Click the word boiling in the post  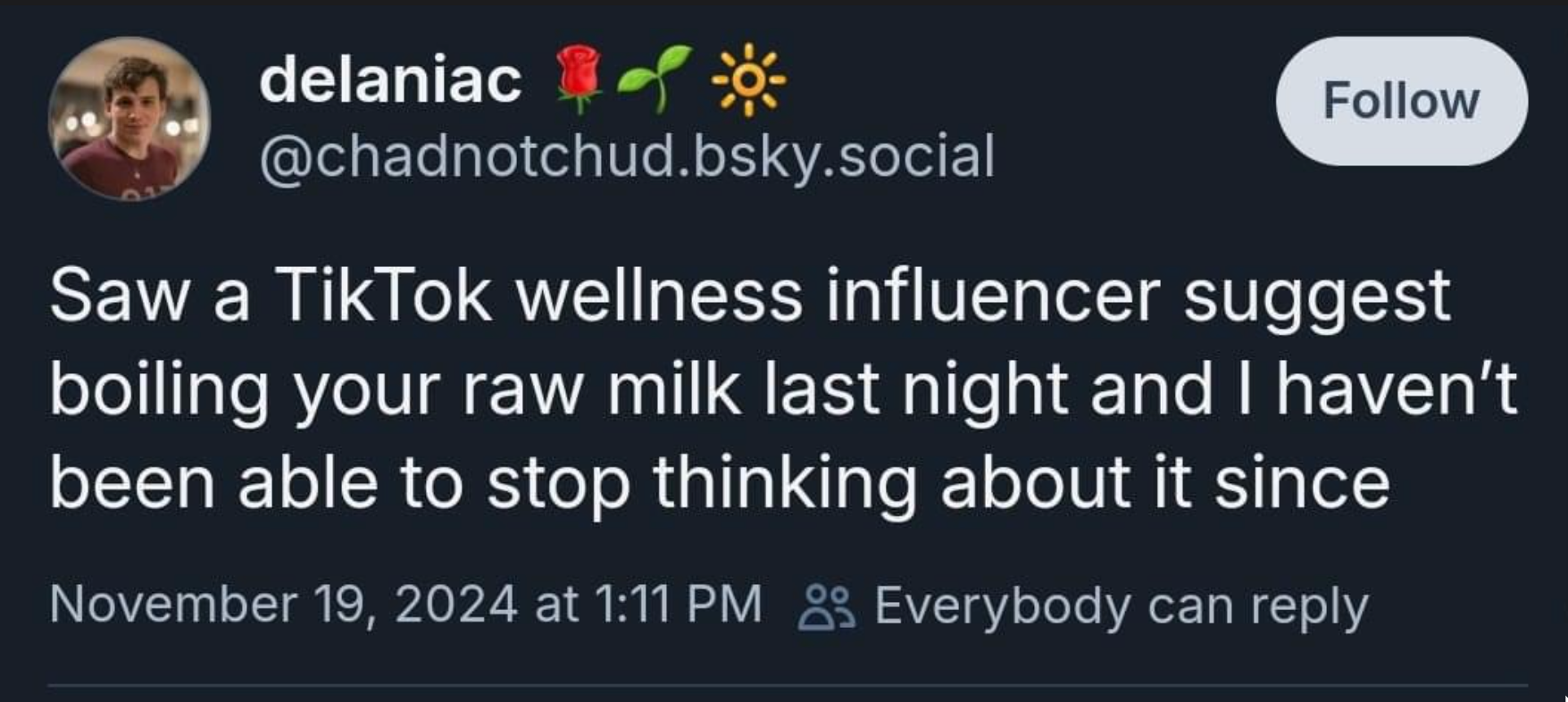pos(159,389)
